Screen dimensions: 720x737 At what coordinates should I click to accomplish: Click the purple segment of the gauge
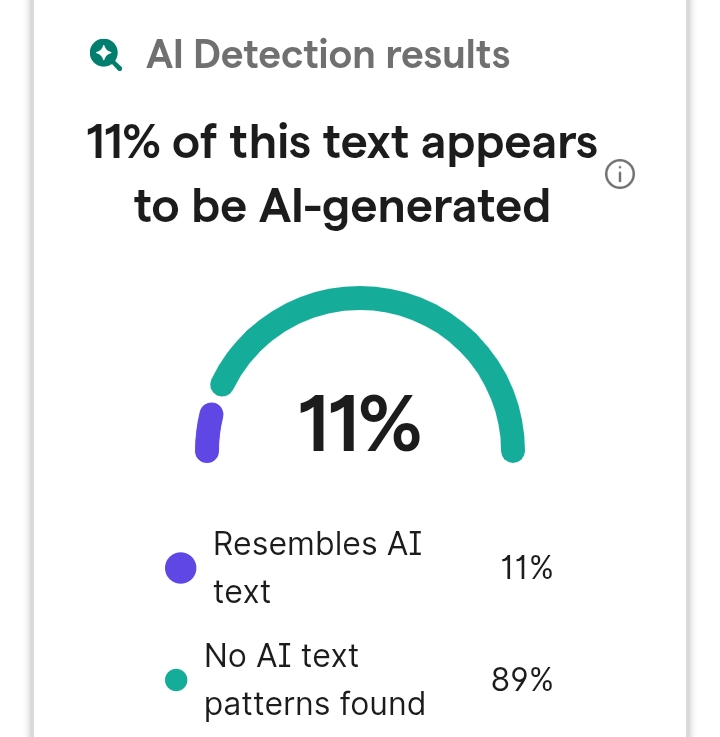[x=208, y=432]
